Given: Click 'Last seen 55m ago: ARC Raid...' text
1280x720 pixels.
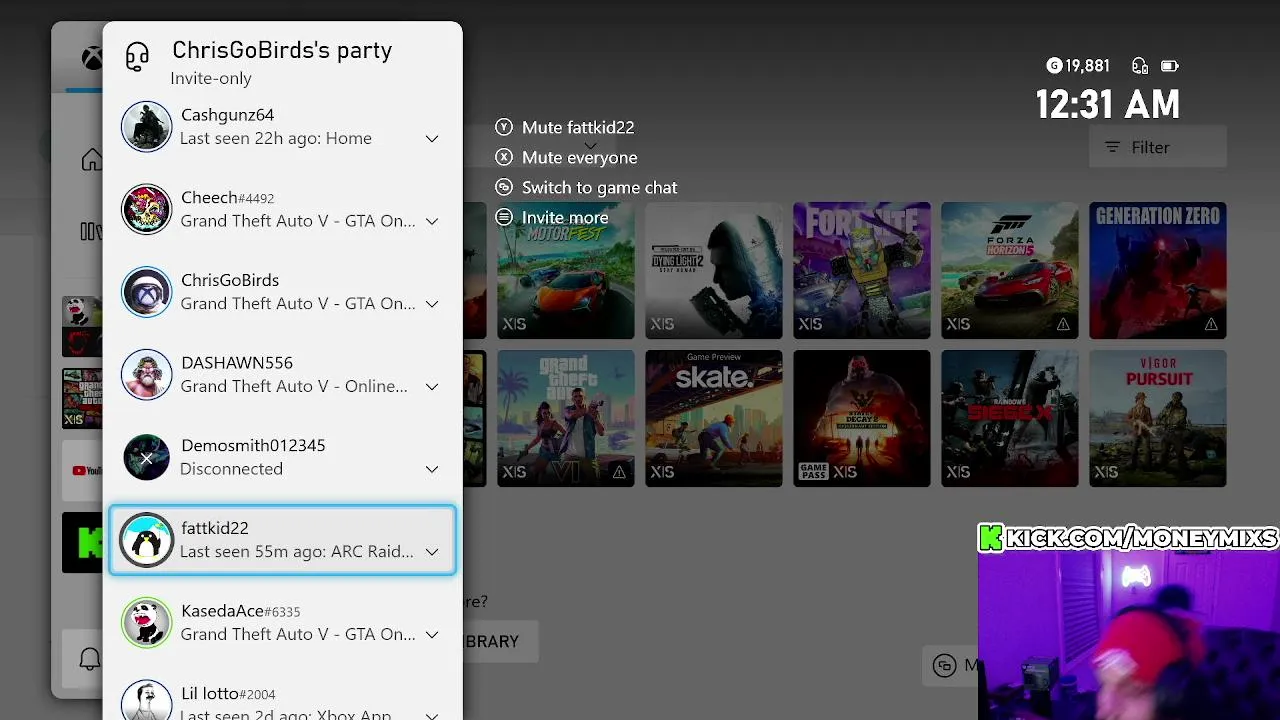Looking at the screenshot, I should click(297, 552).
